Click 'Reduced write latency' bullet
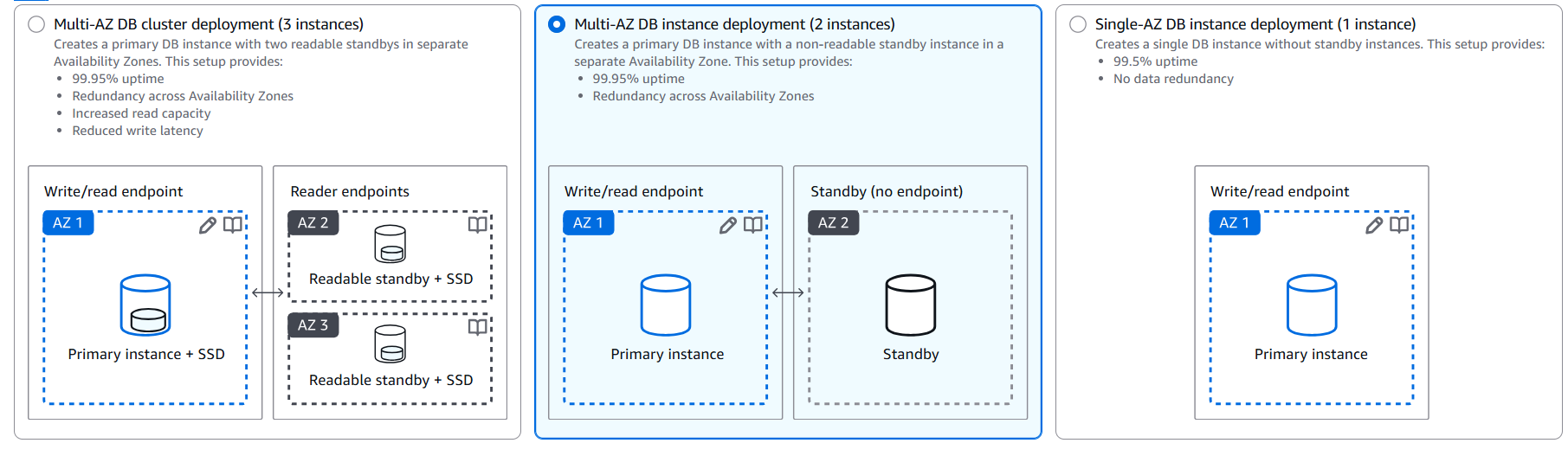The height and width of the screenshot is (456, 1568). pyautogui.click(x=138, y=131)
